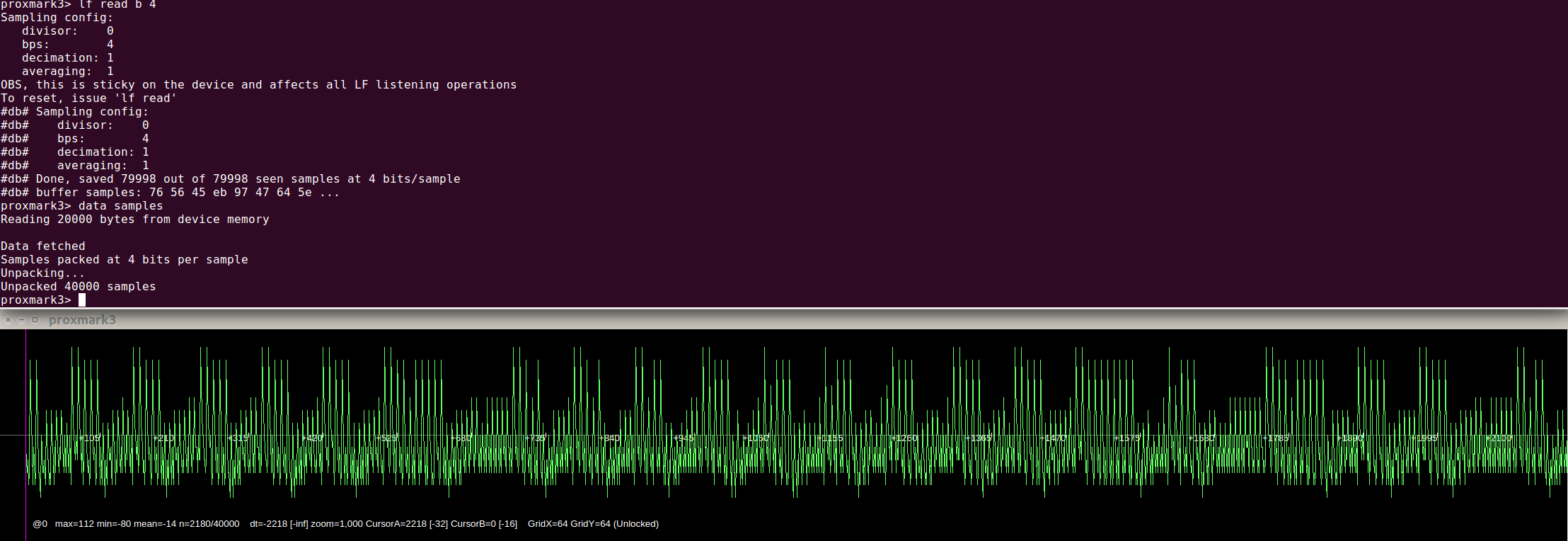Click the '+630' grid label in the graph
This screenshot has width=1568, height=541.
click(x=461, y=438)
